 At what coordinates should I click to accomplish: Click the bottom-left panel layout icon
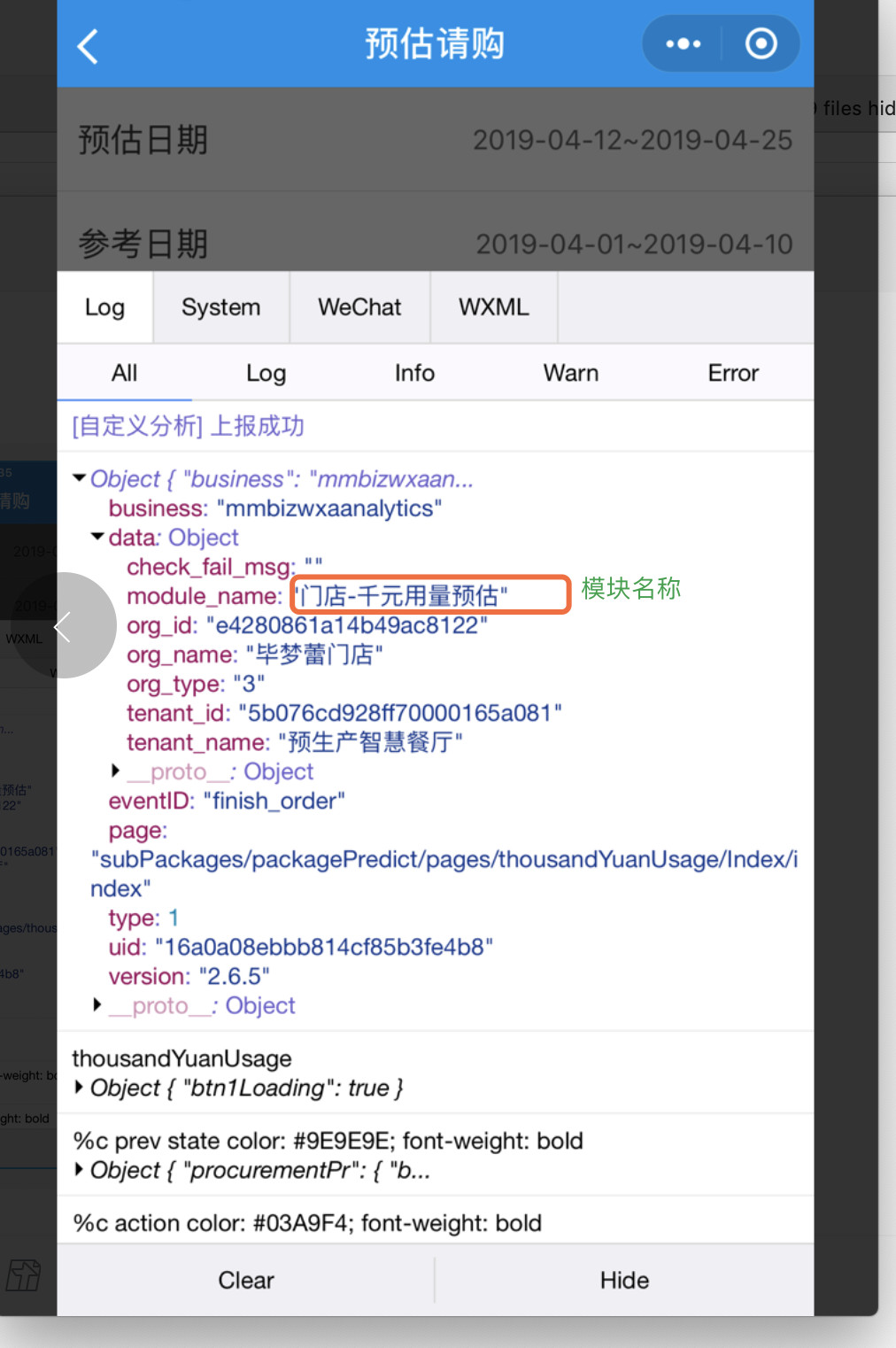coord(24,1275)
